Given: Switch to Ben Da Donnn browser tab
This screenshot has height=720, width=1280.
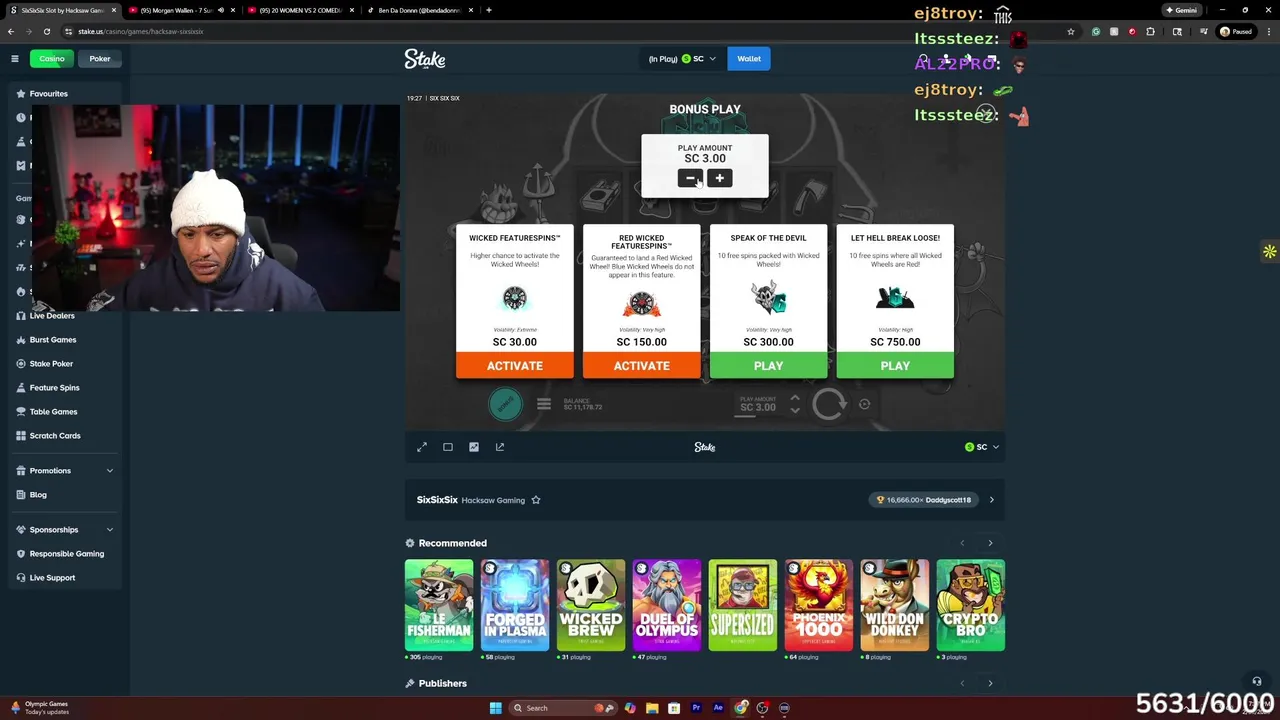Looking at the screenshot, I should pyautogui.click(x=418, y=10).
